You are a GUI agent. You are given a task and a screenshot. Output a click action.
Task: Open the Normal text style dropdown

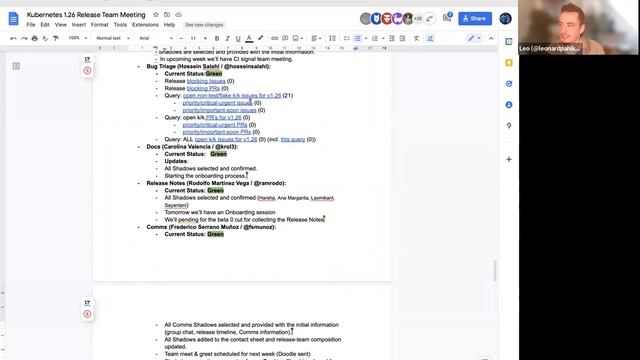tap(113, 38)
